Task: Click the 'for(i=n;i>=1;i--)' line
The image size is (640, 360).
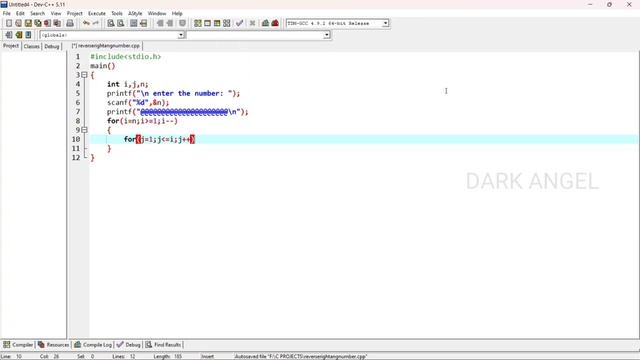Action: 142,121
